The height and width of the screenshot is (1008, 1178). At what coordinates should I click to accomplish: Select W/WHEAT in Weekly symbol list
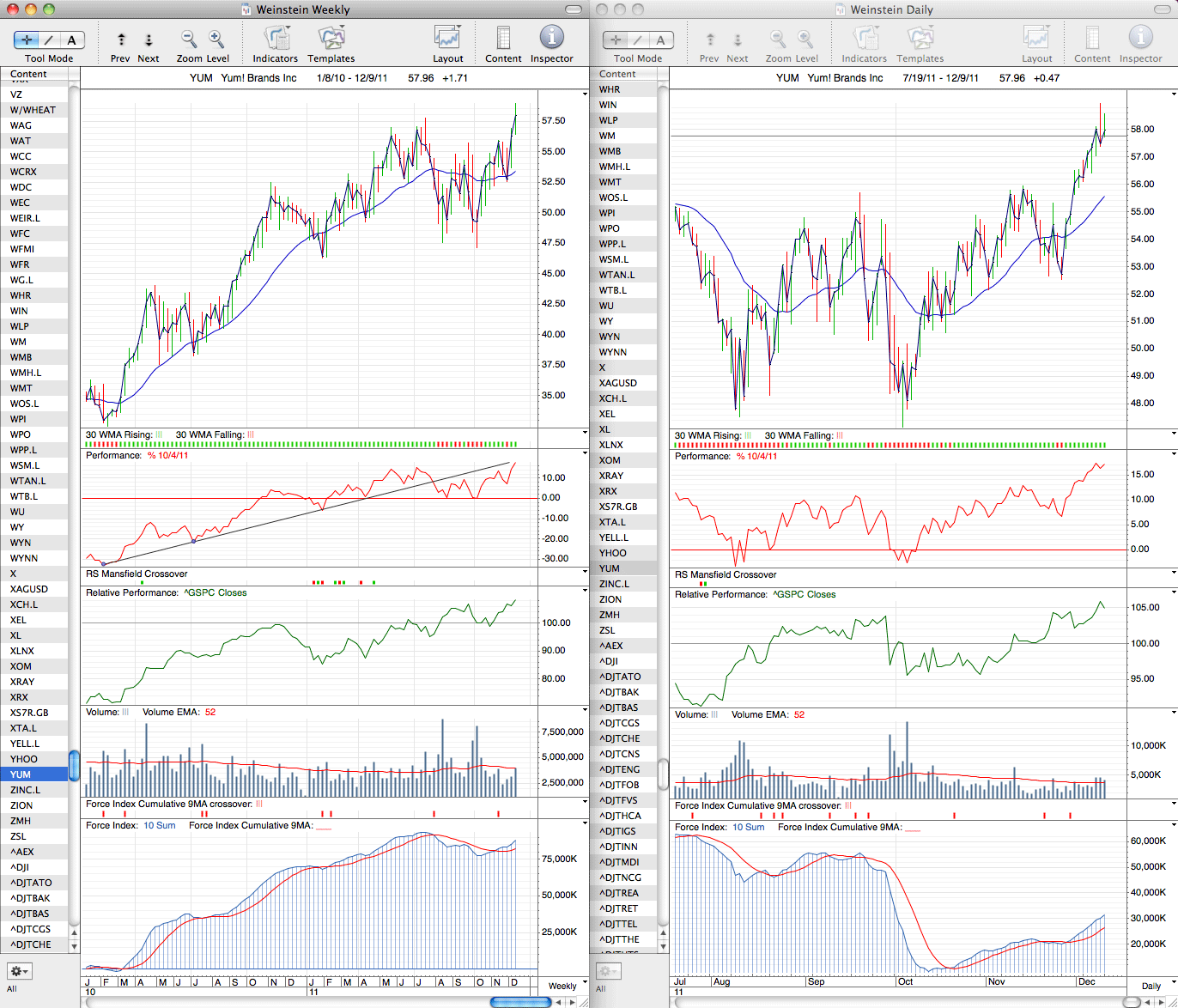[34, 110]
